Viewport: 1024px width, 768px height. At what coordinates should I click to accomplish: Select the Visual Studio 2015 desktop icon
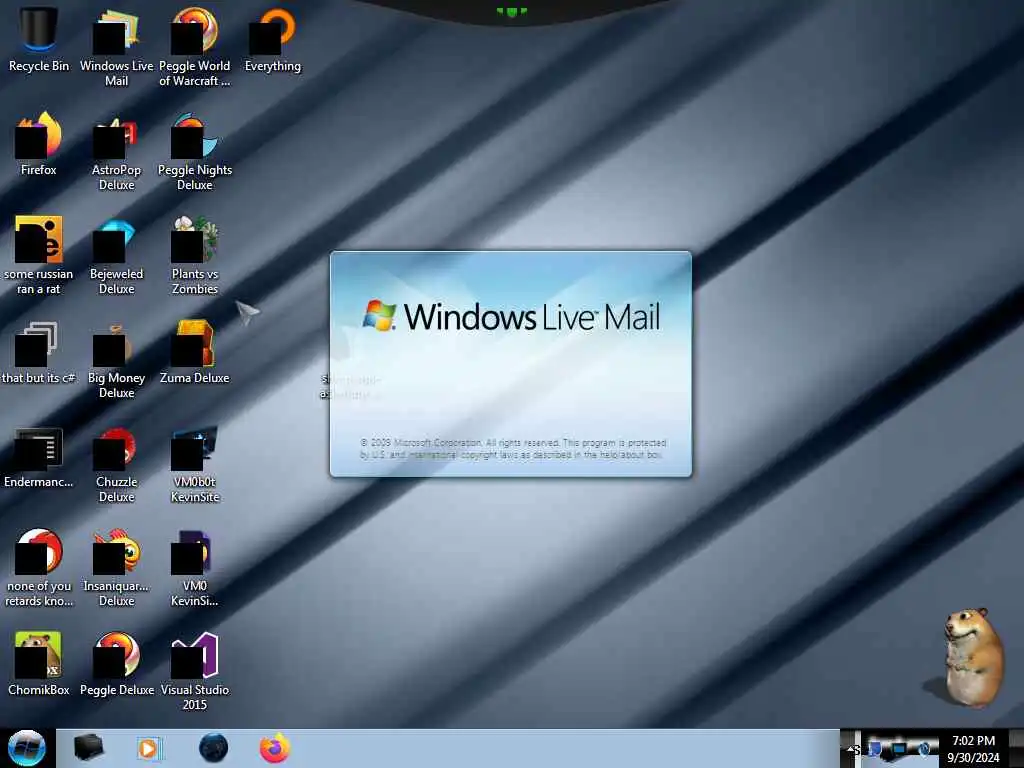tap(195, 671)
